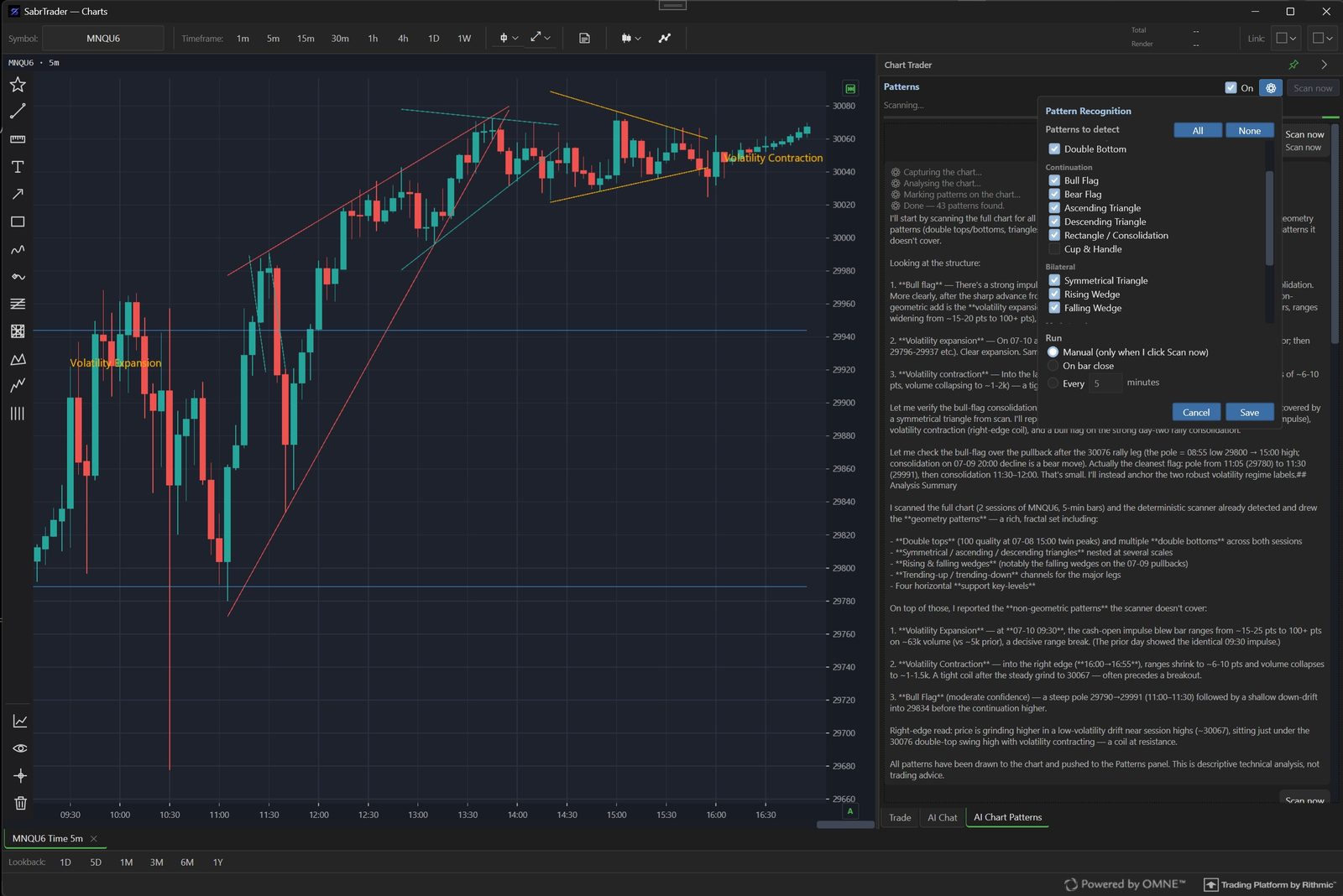The height and width of the screenshot is (896, 1343).
Task: Select the vertical lines cycle tool
Action: [x=18, y=413]
